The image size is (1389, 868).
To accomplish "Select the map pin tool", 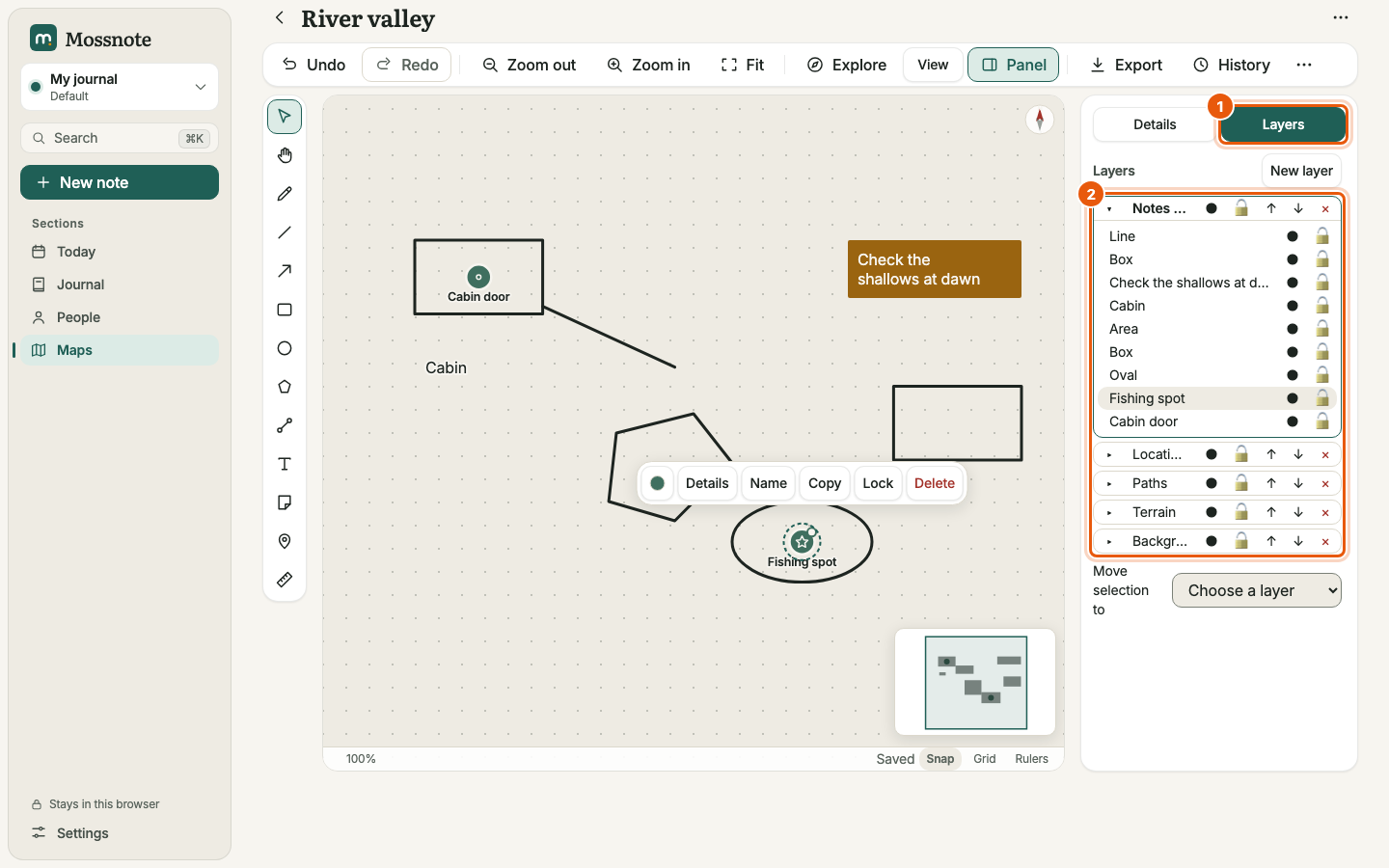I will pyautogui.click(x=285, y=541).
